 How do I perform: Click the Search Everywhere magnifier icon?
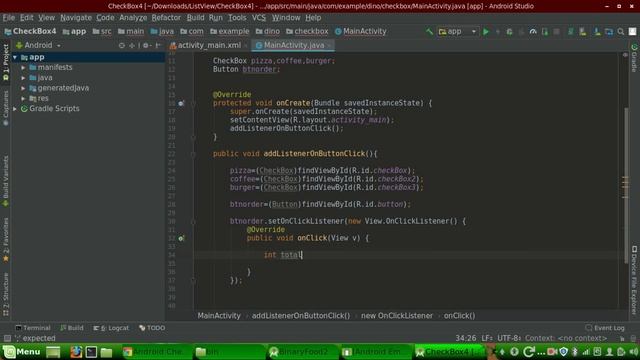coord(621,31)
